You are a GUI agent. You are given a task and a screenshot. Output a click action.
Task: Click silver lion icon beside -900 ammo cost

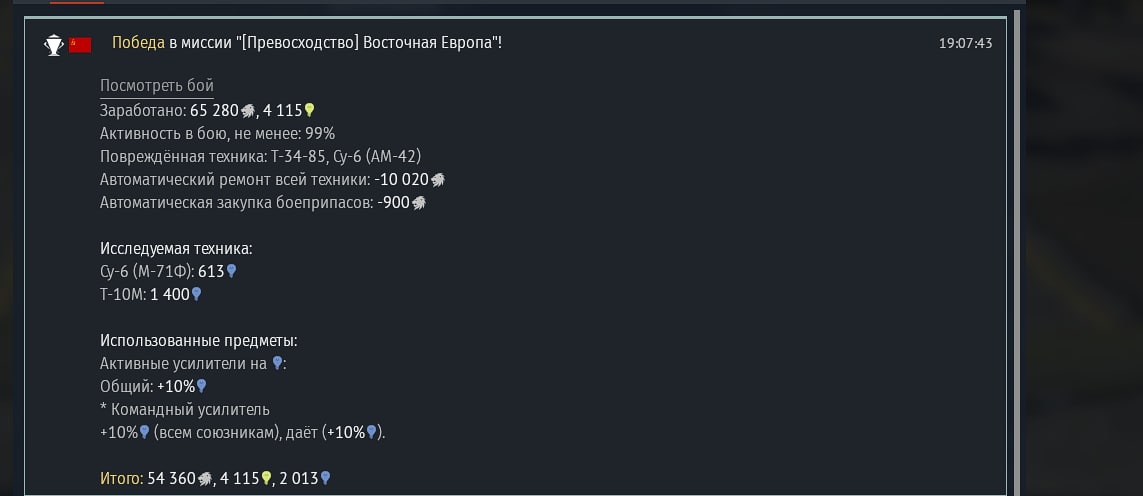point(419,203)
